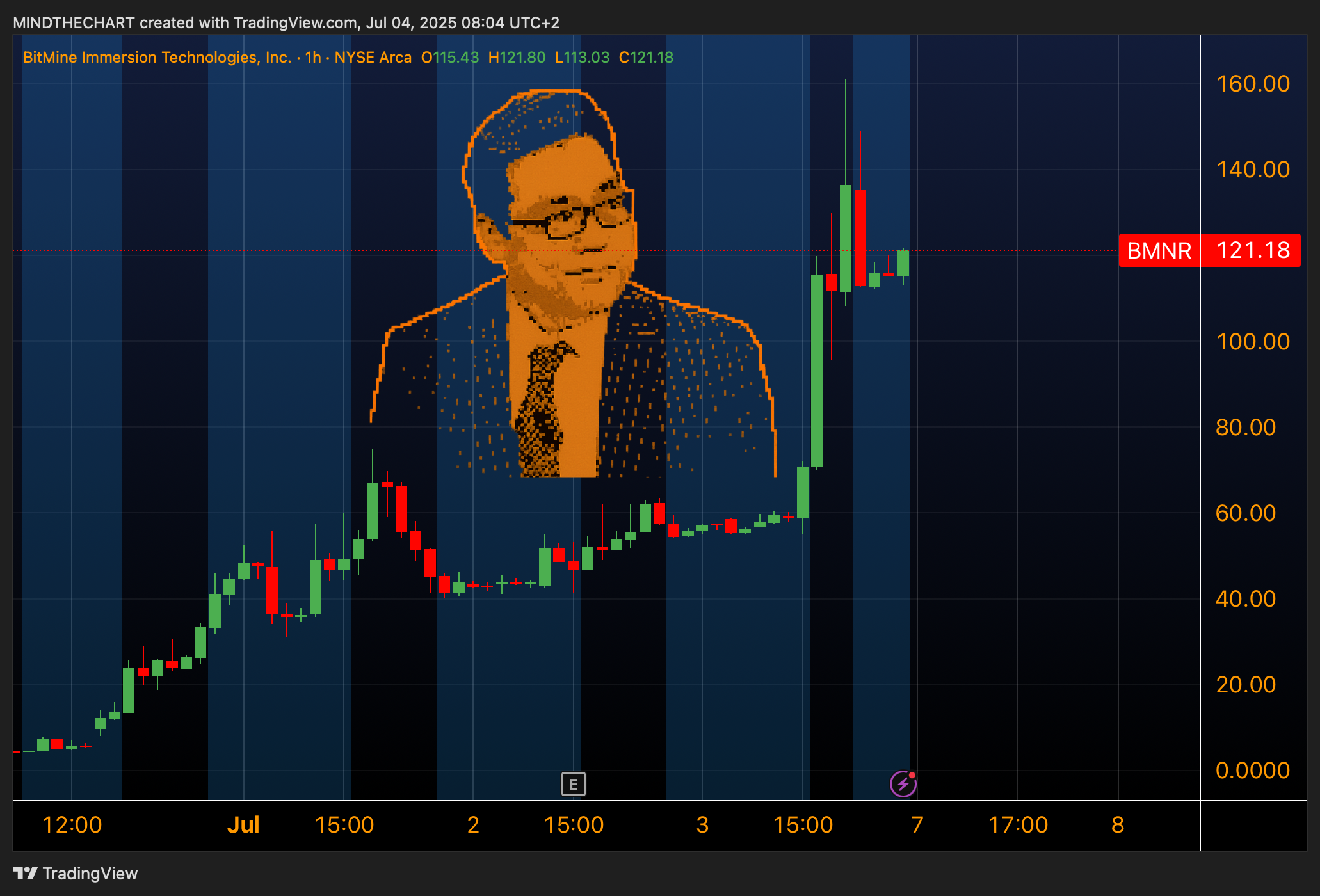Viewport: 1320px width, 896px height.
Task: Click the MINDTHECHART header caption text
Action: (x=286, y=23)
